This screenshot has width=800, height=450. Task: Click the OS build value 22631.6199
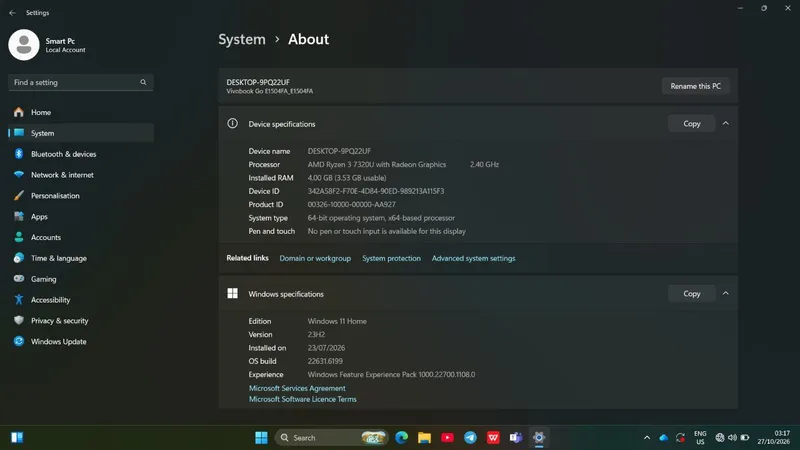325,361
